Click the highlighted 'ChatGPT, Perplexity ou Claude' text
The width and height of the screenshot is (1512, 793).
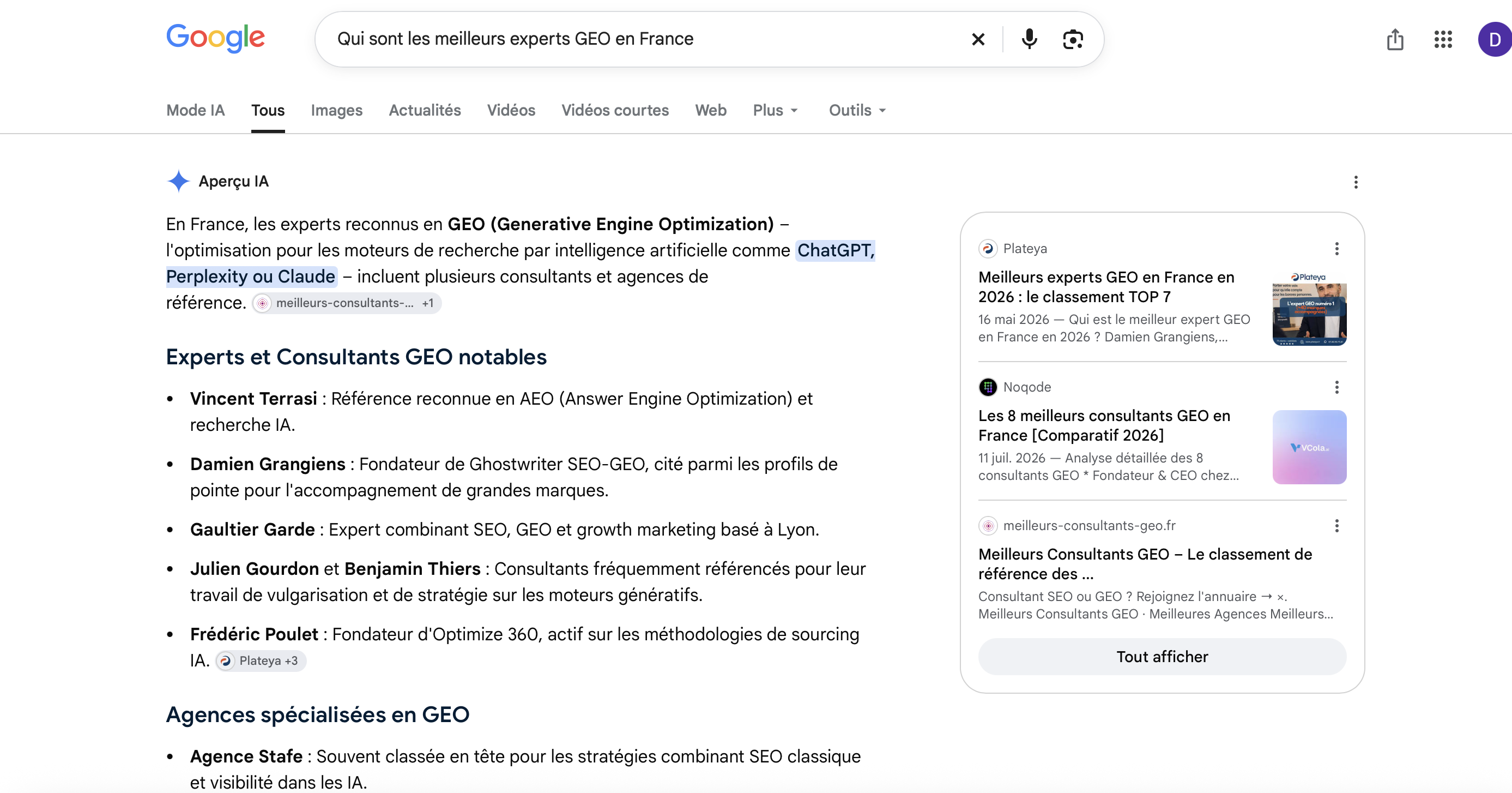[x=520, y=263]
